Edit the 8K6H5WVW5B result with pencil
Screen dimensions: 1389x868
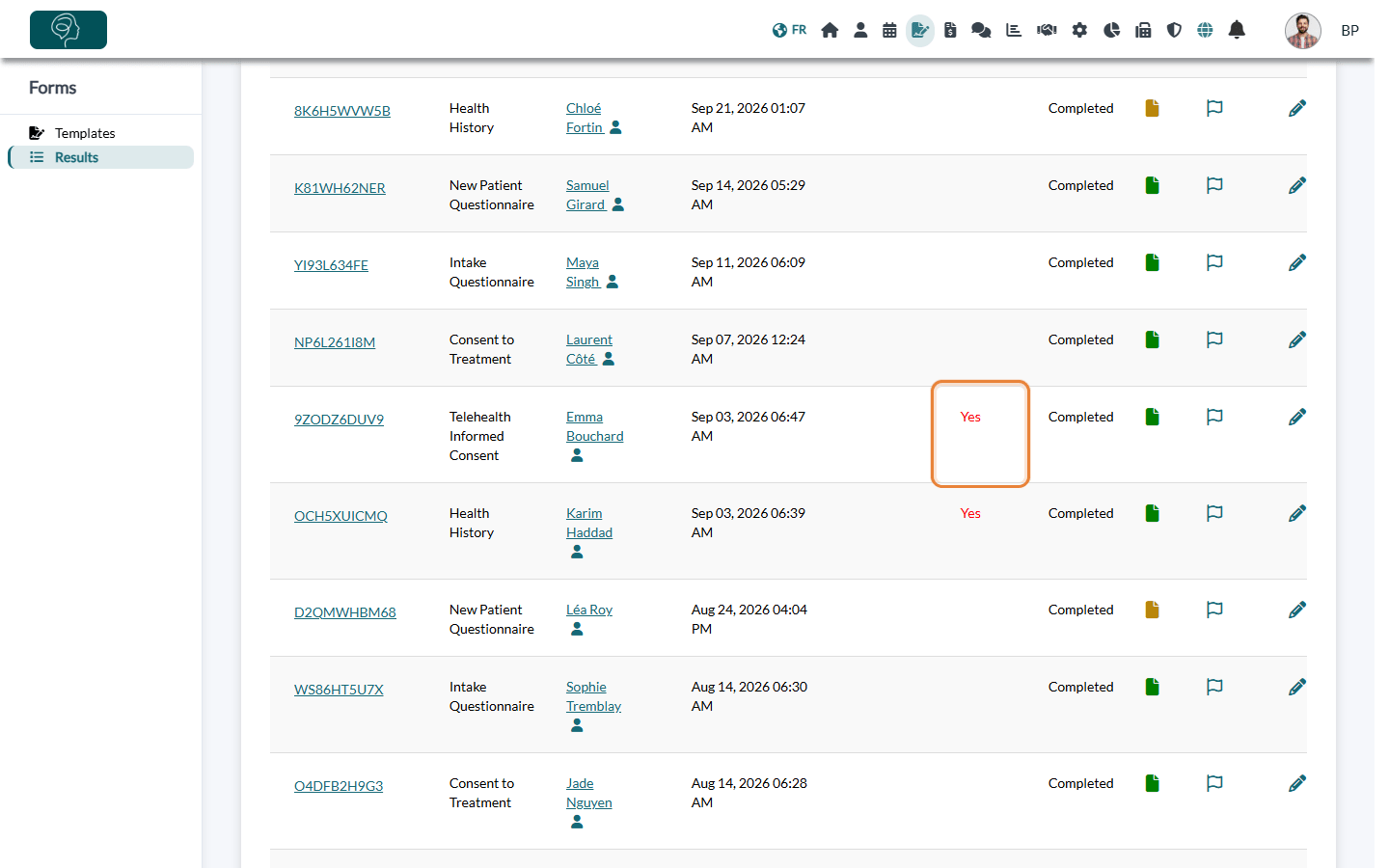point(1297,108)
